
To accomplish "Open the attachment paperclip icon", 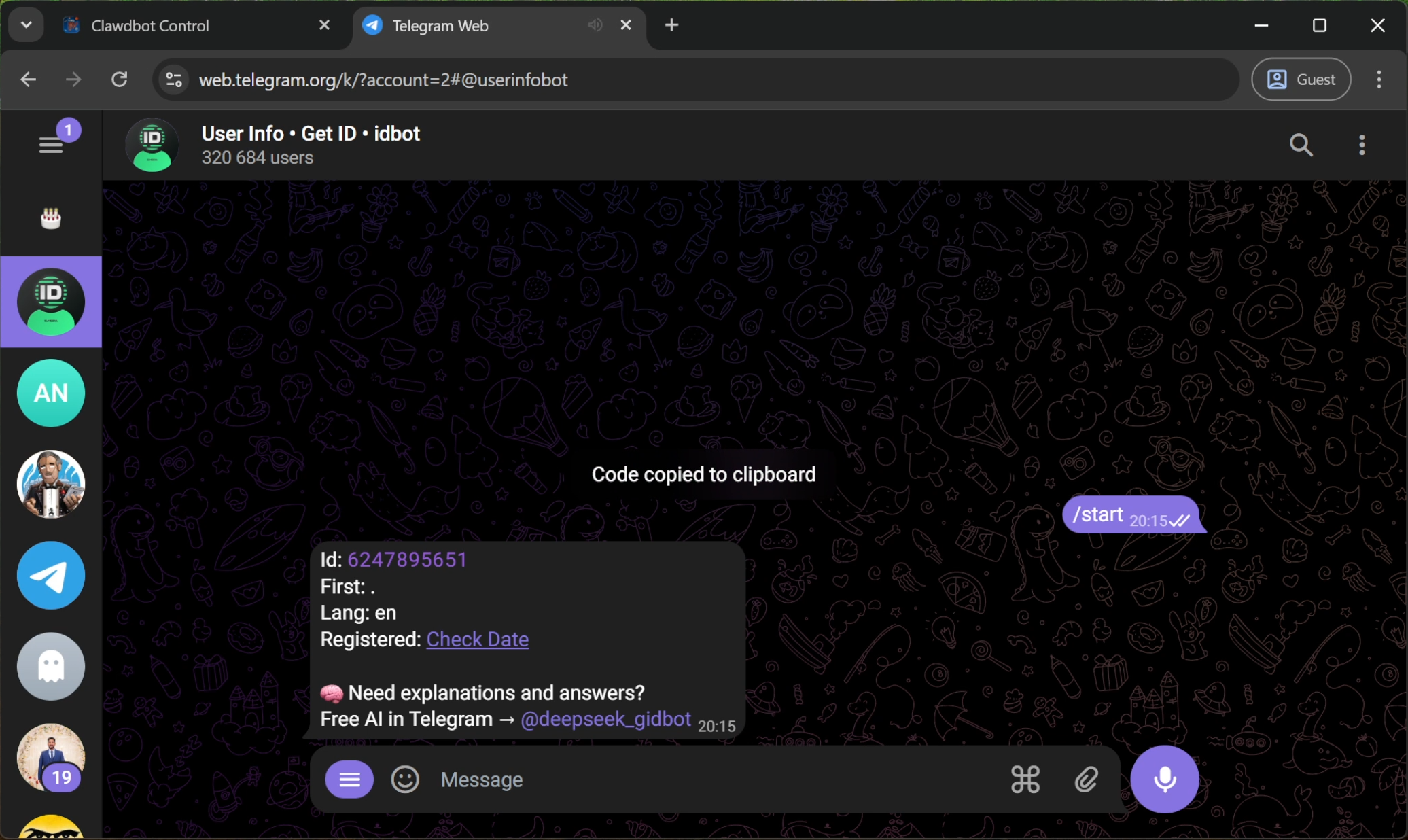I will click(x=1085, y=780).
